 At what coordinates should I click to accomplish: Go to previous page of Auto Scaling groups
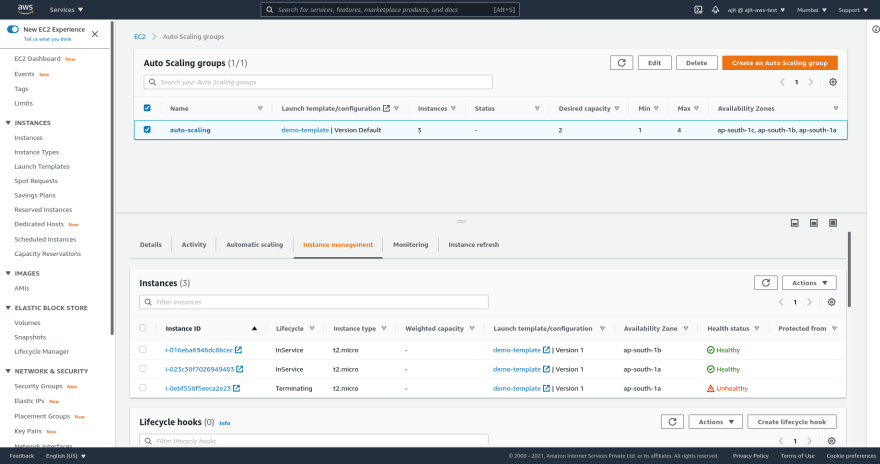pyautogui.click(x=782, y=82)
